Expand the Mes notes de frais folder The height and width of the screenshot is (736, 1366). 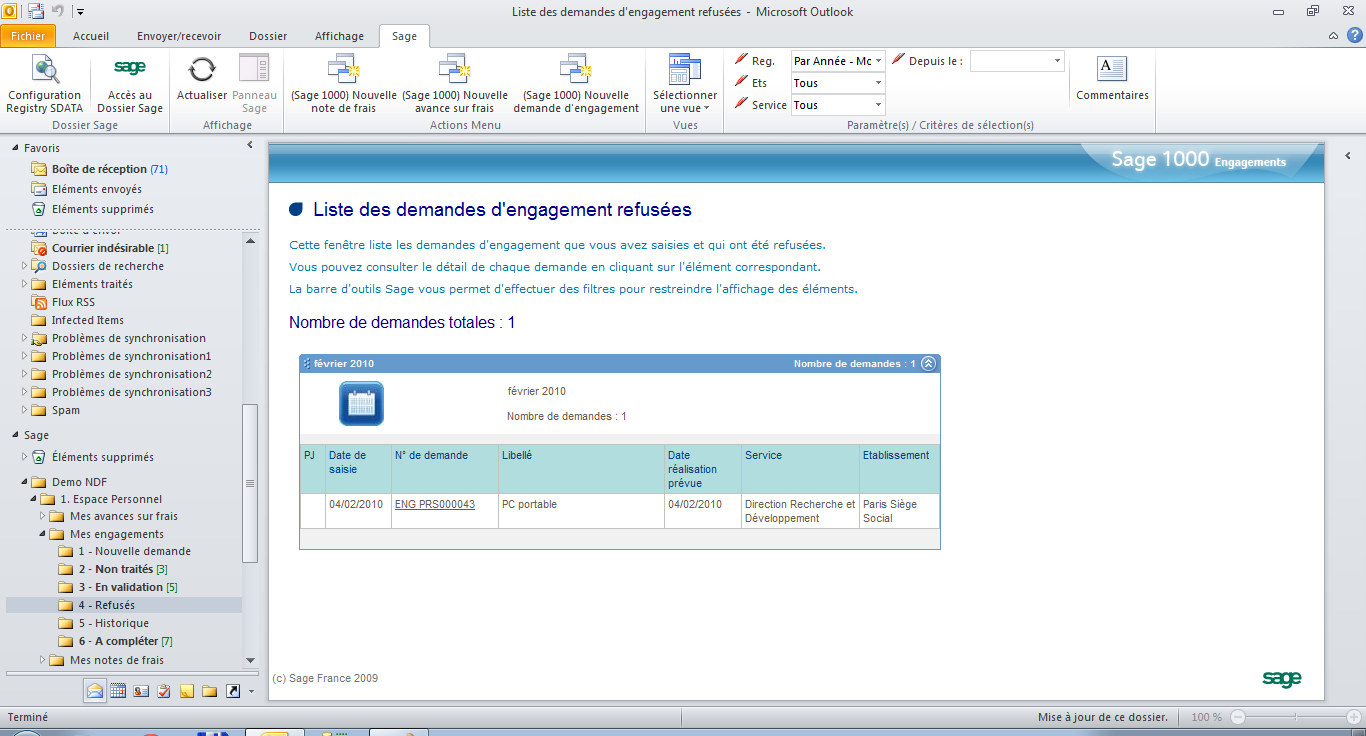(x=44, y=660)
